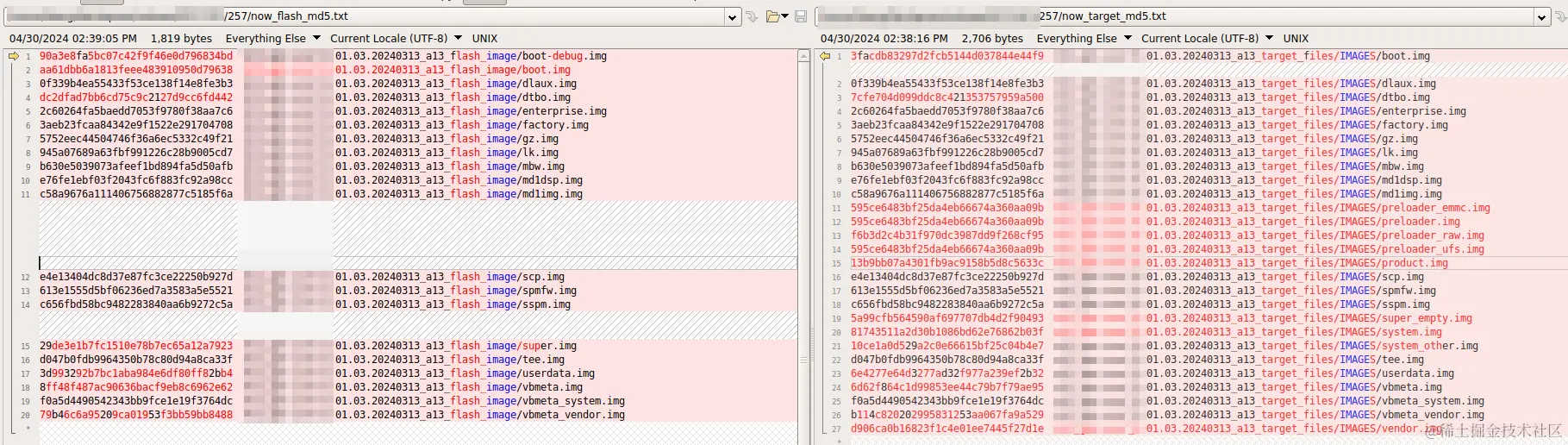This screenshot has height=445, width=1568.
Task: Click the left line 'flash_image/md1dsp.img'
Action: tap(516, 180)
